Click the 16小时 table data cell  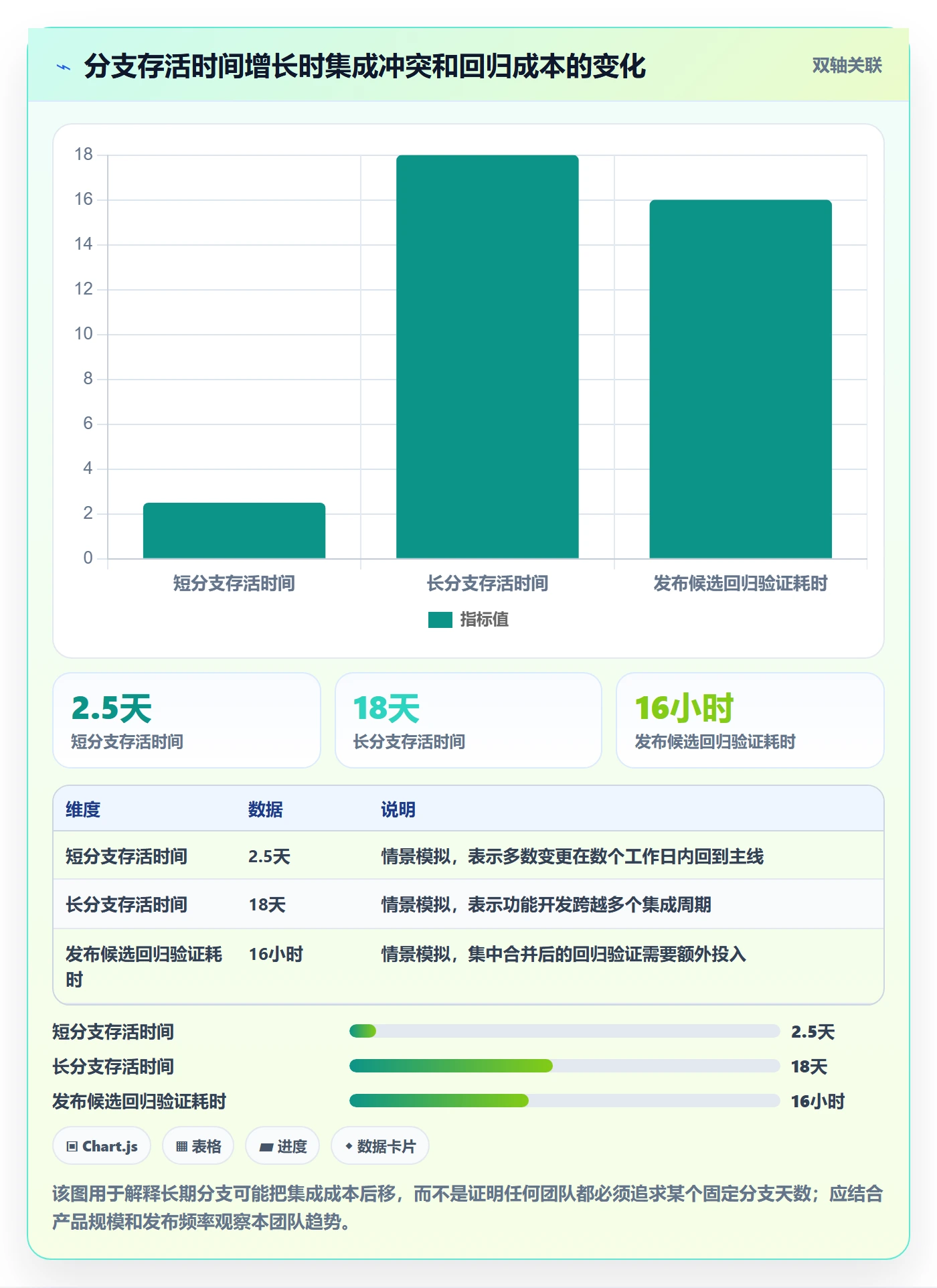276,954
